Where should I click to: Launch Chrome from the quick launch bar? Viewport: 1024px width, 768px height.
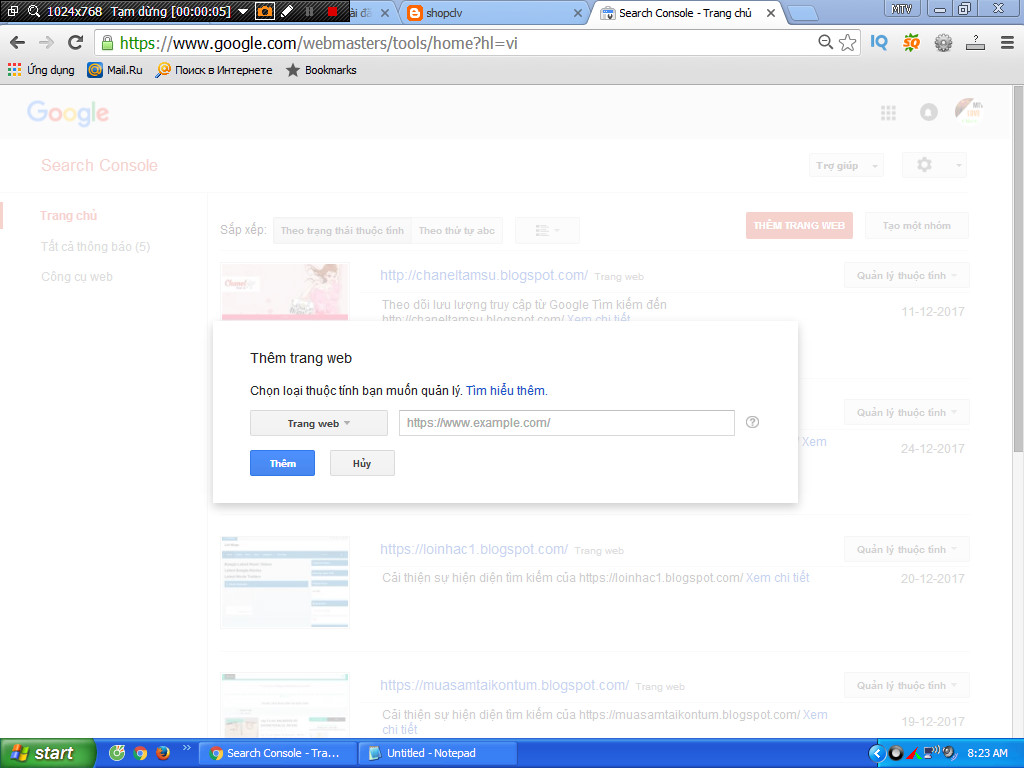pyautogui.click(x=140, y=753)
